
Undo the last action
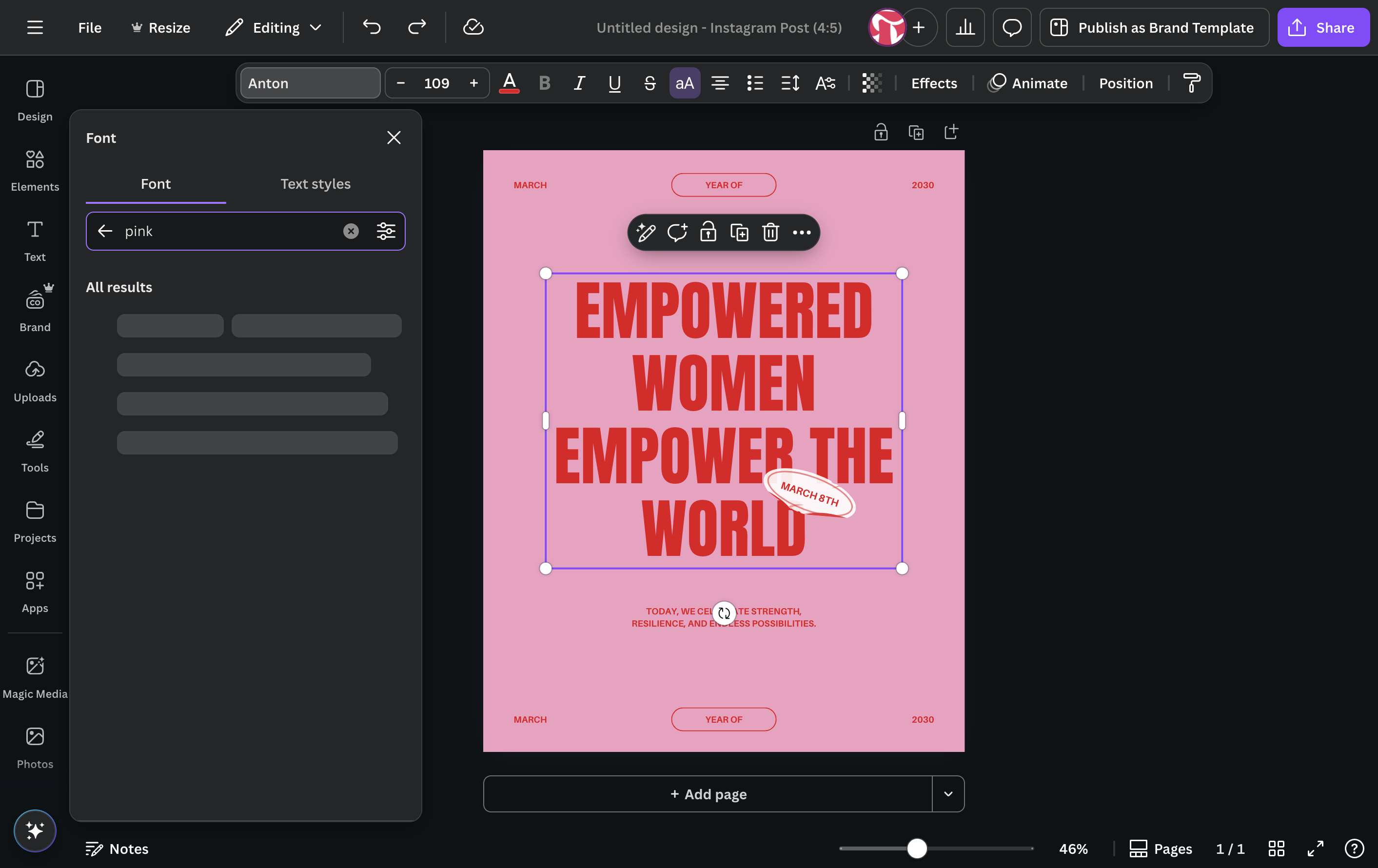(372, 27)
